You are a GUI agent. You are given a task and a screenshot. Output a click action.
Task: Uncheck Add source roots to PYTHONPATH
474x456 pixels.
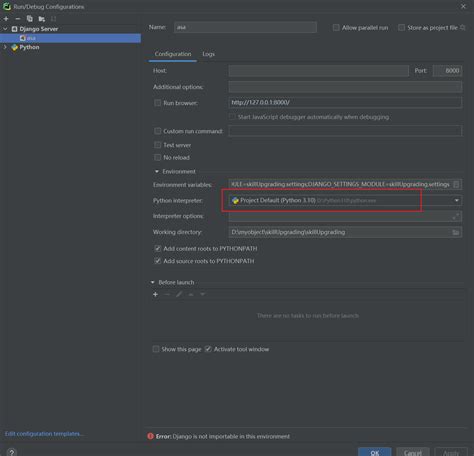pyautogui.click(x=158, y=261)
